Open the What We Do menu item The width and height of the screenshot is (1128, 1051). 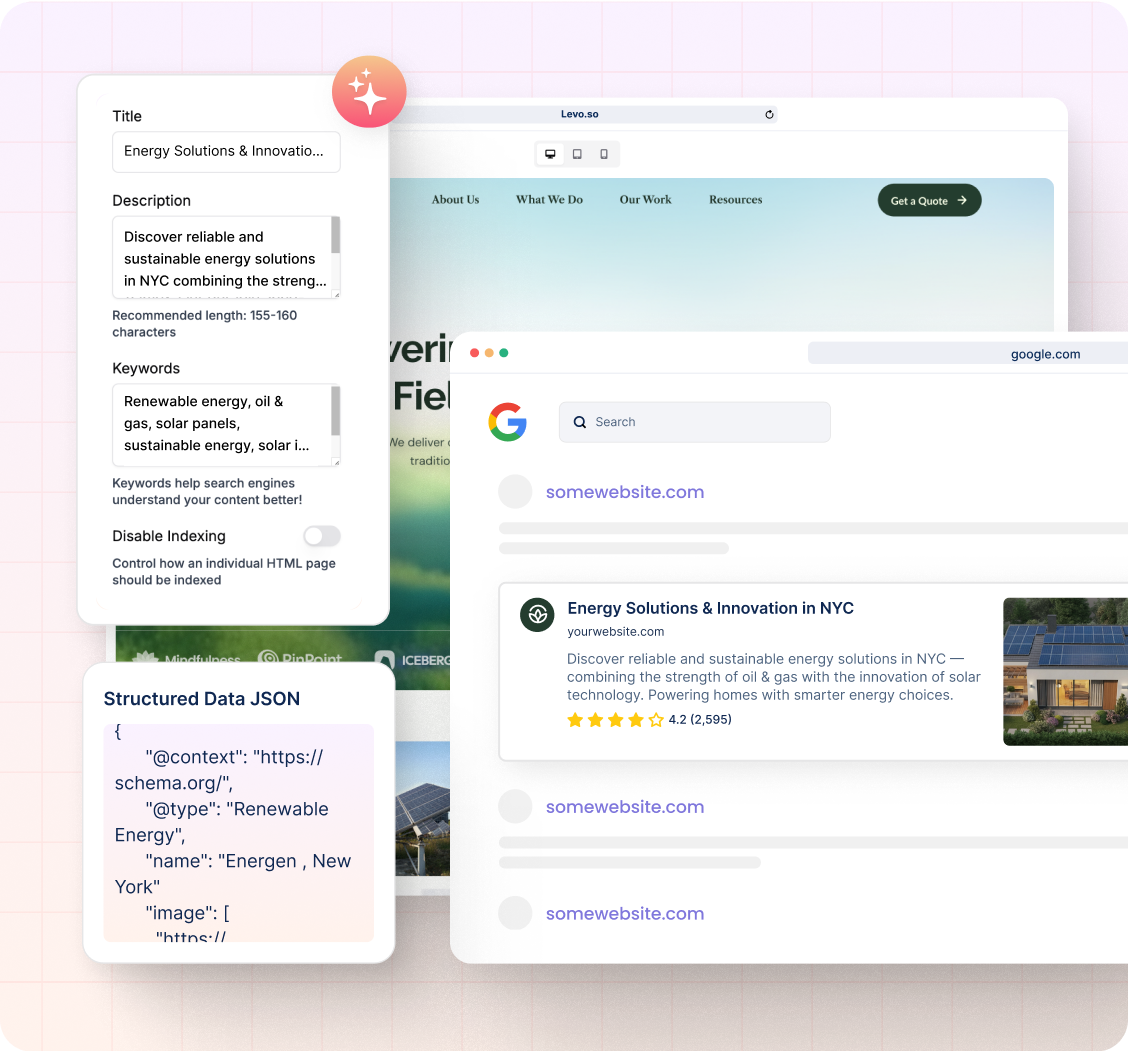pyautogui.click(x=549, y=200)
